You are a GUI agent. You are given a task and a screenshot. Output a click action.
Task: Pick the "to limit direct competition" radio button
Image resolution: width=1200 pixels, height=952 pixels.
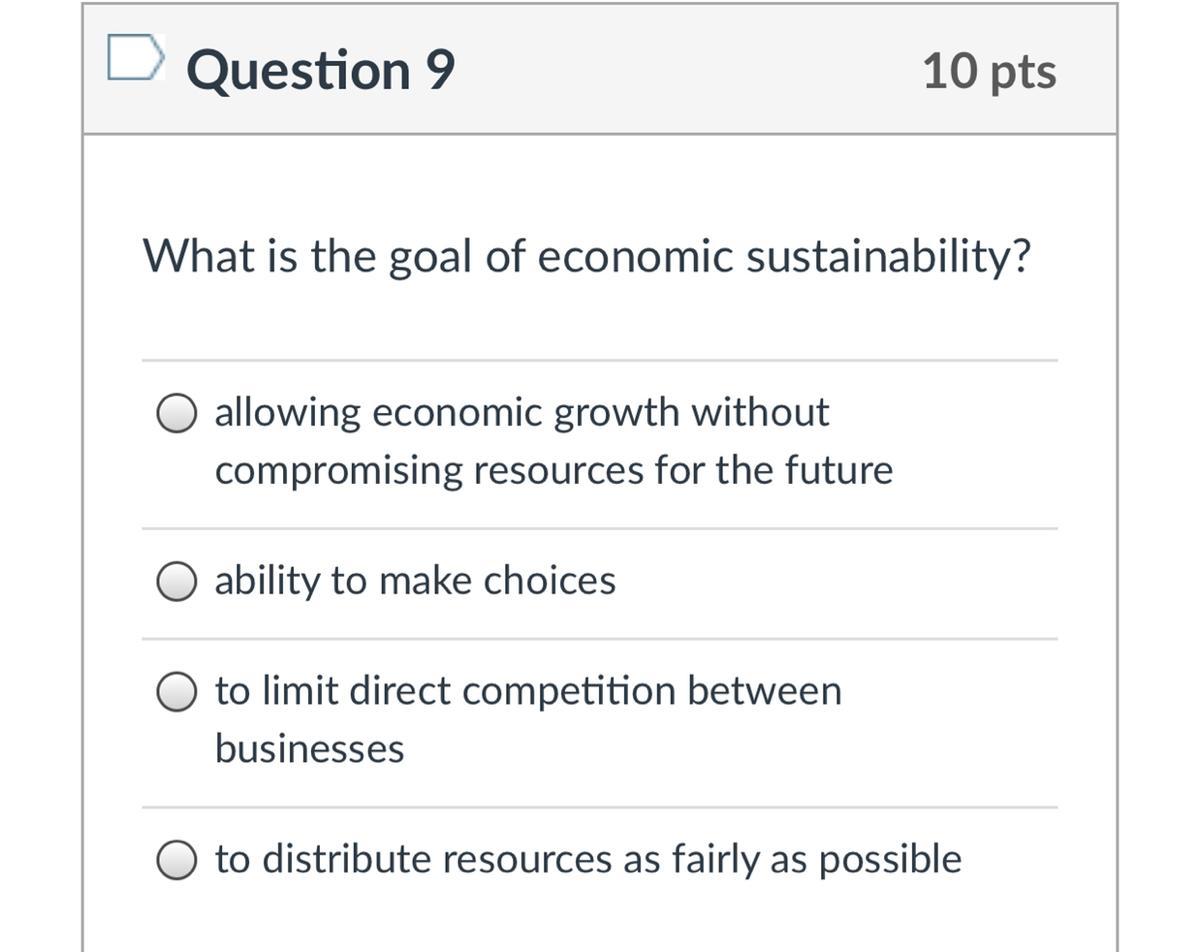(176, 692)
